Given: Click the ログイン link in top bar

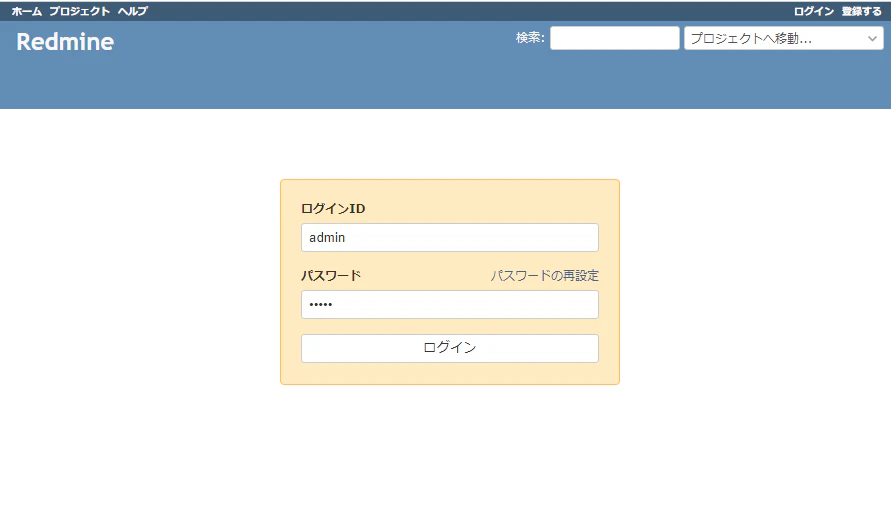Looking at the screenshot, I should [814, 11].
